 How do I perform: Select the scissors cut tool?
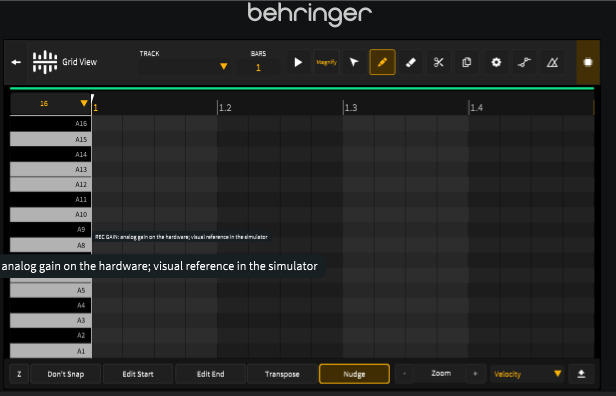[x=438, y=62]
